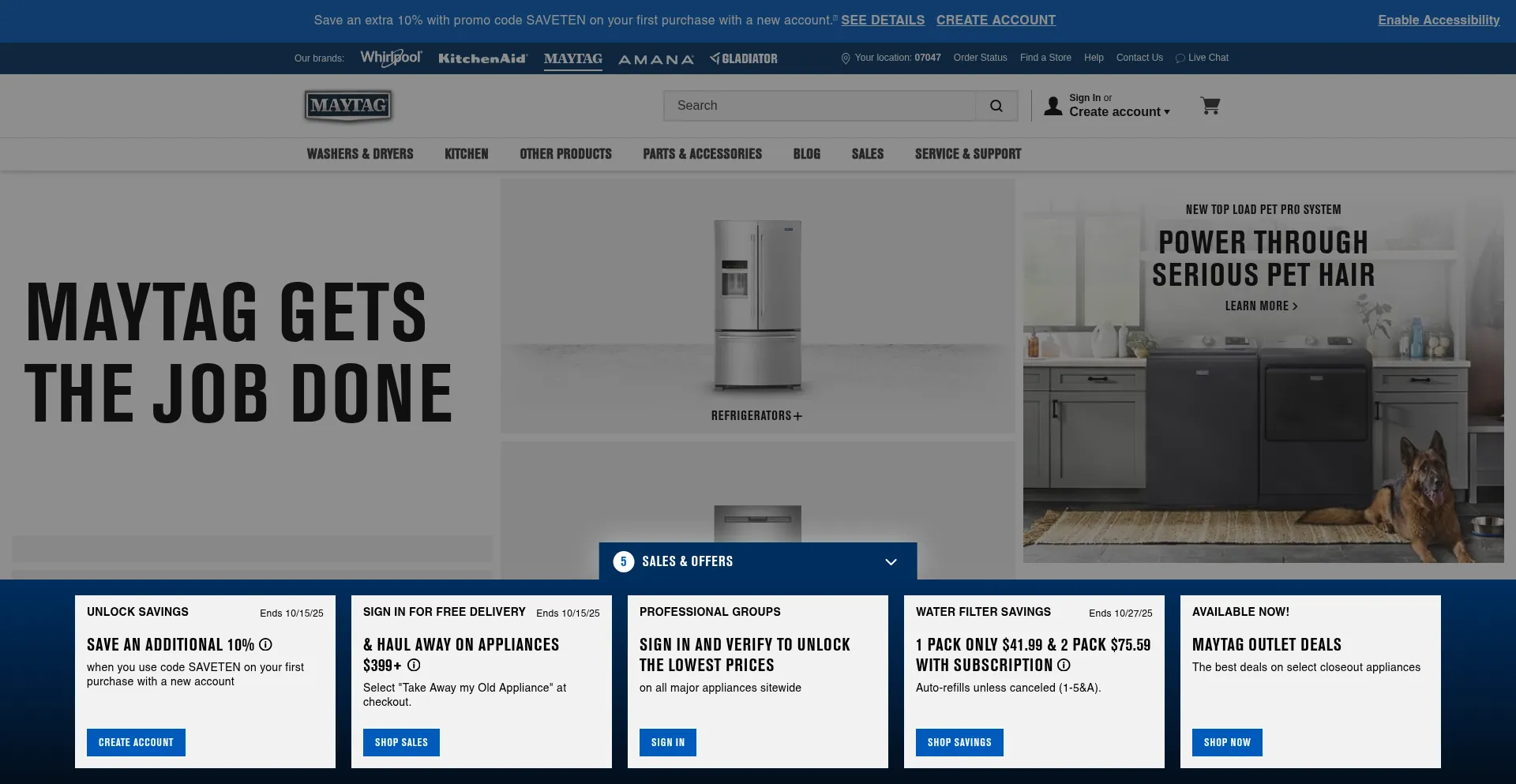The image size is (1516, 784).
Task: Click Learn More about Pet Pro System
Action: click(1261, 306)
